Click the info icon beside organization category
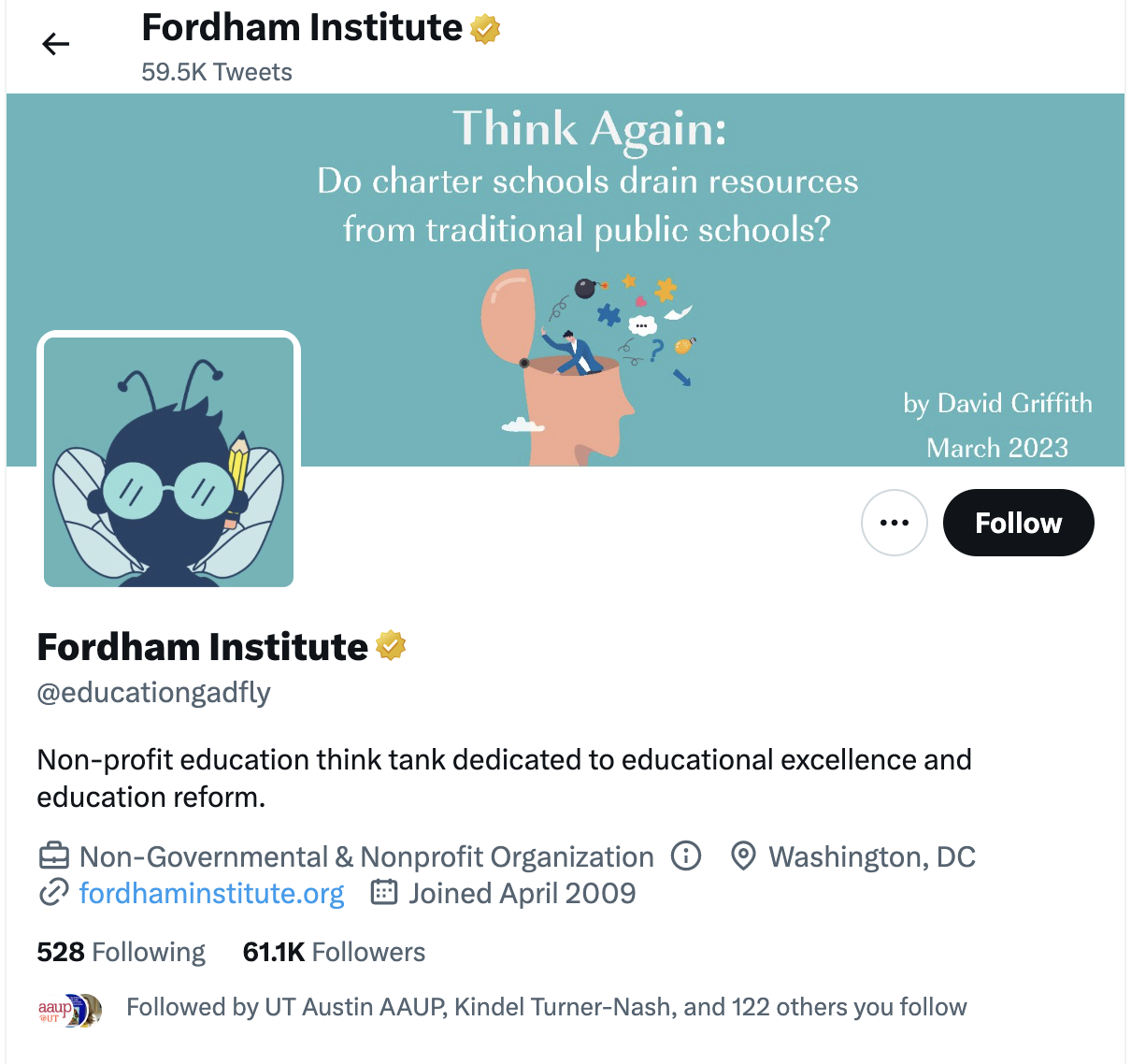This screenshot has height=1064, width=1131. click(x=686, y=856)
